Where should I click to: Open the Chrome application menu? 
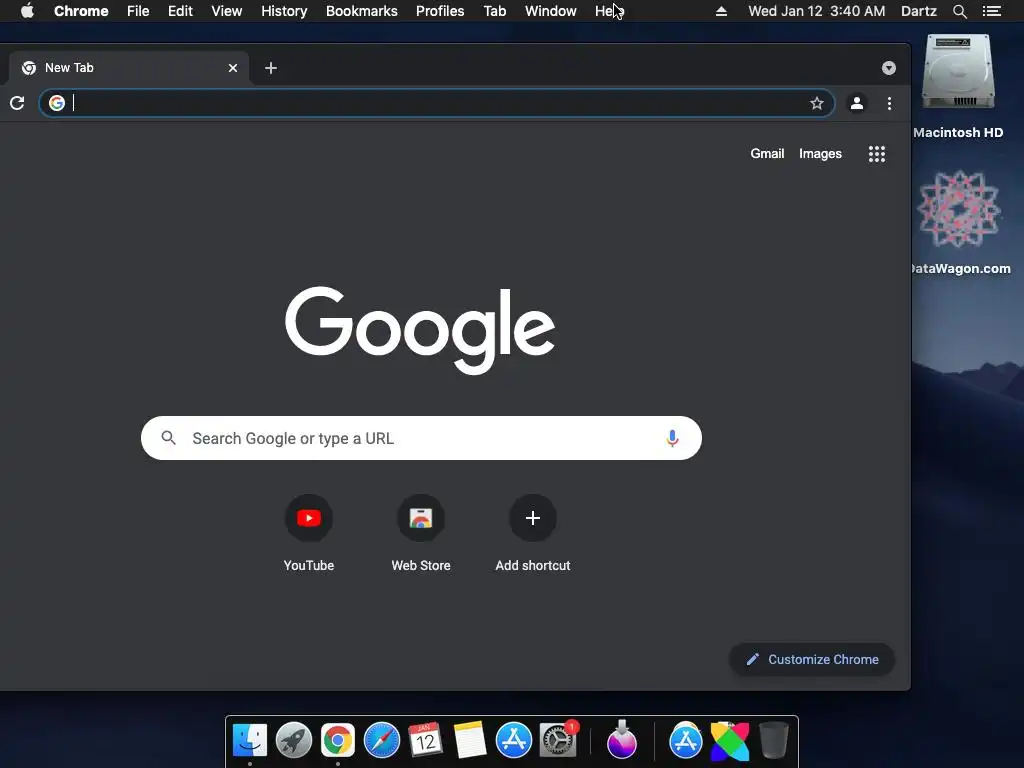(x=81, y=11)
